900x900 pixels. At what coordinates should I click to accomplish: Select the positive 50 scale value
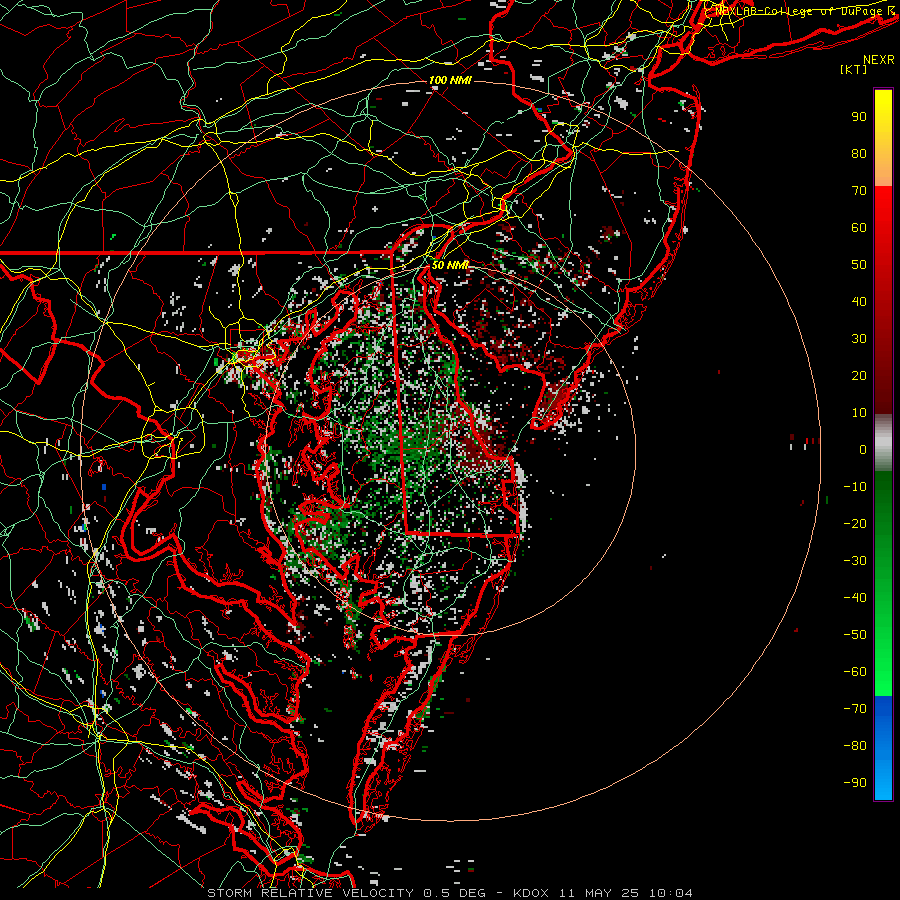click(859, 265)
